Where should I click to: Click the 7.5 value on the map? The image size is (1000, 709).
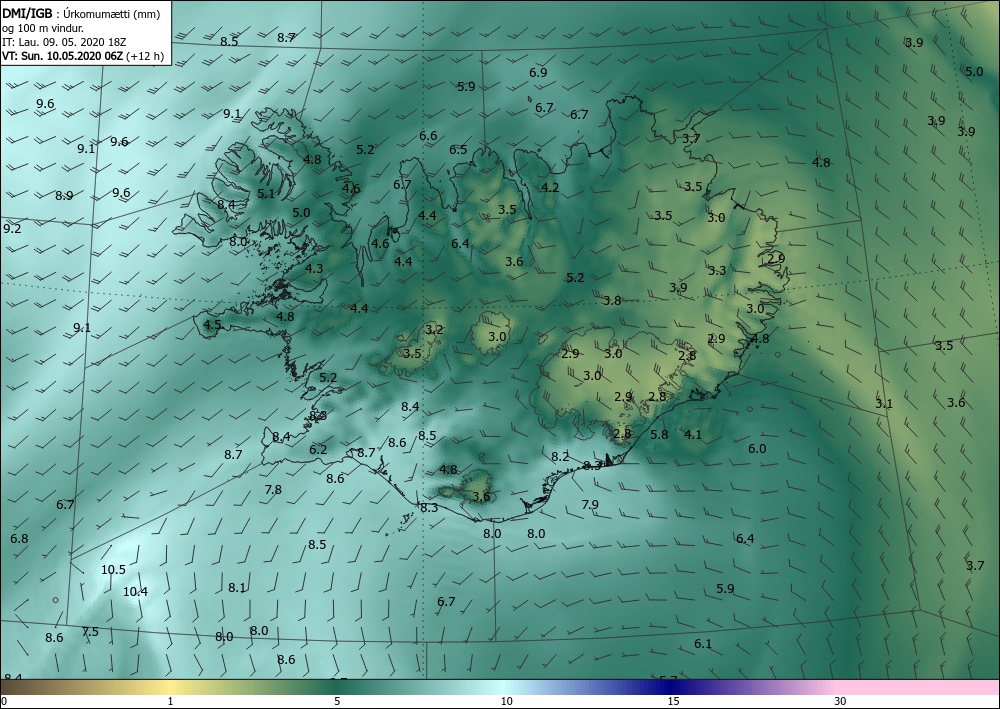point(91,632)
